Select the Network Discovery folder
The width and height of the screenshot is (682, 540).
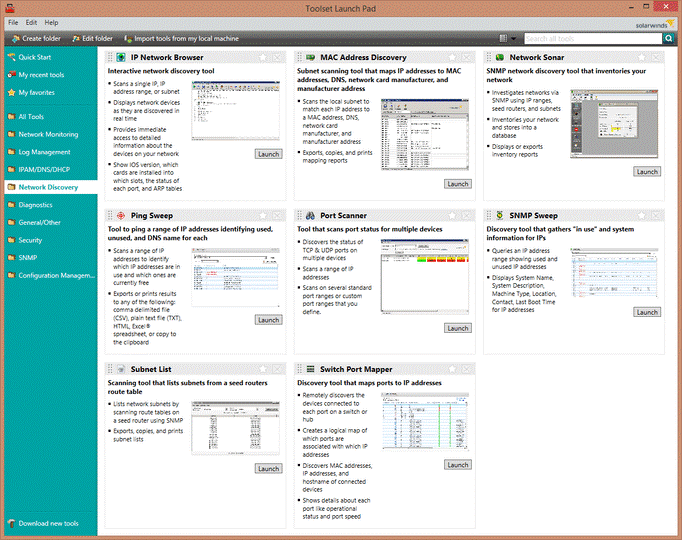coord(51,187)
